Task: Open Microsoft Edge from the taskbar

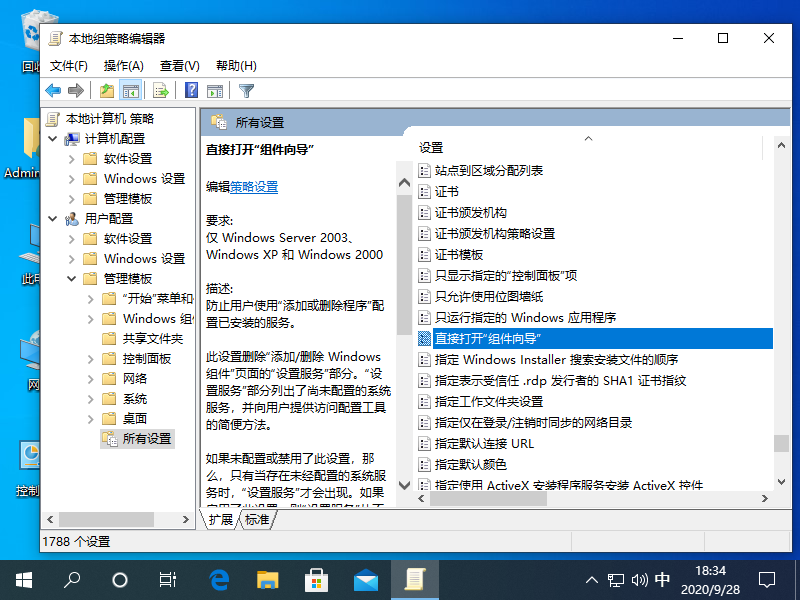Action: click(218, 578)
